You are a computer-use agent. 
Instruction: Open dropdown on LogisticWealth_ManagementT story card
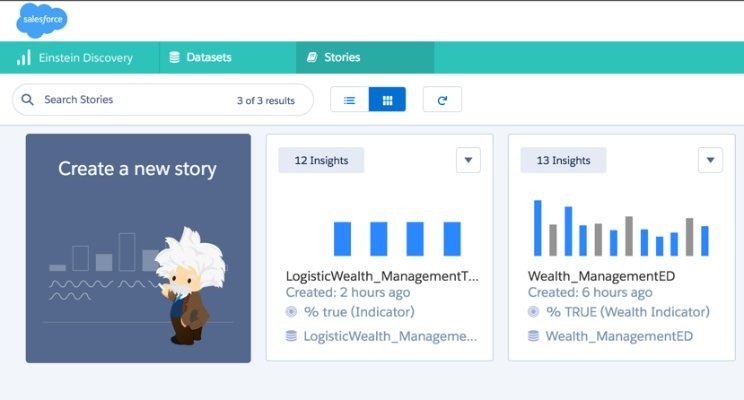click(468, 160)
